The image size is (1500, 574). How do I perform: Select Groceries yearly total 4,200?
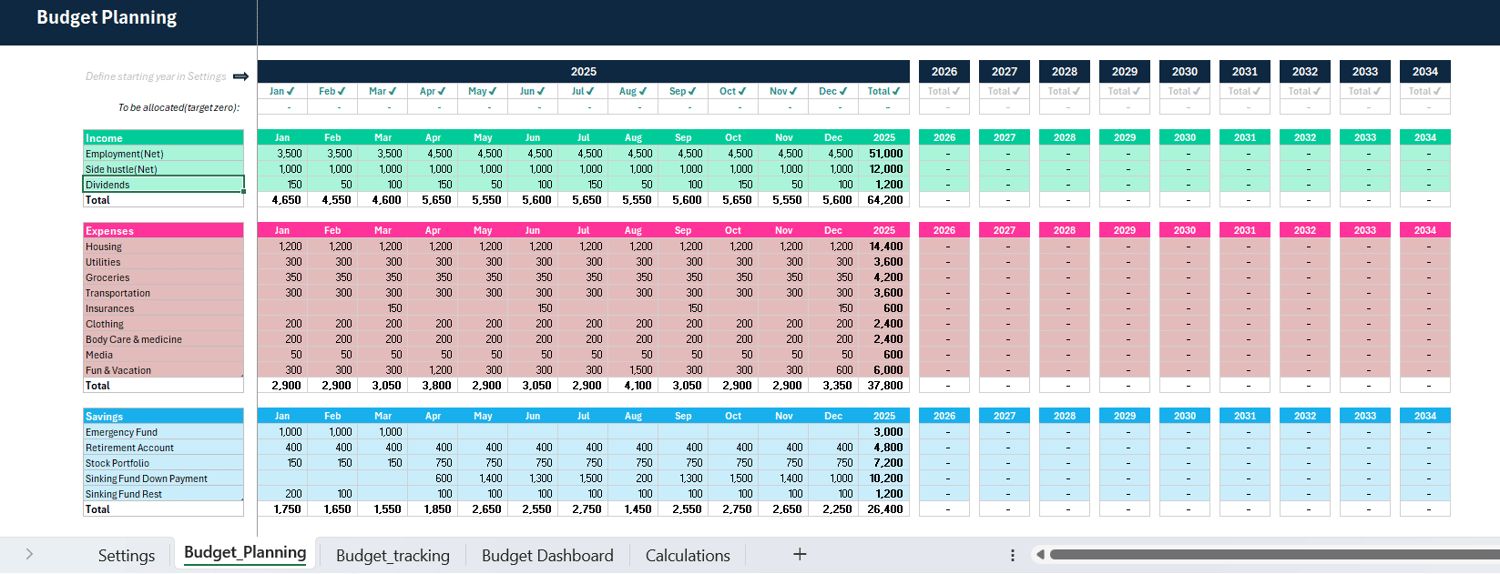[885, 277]
